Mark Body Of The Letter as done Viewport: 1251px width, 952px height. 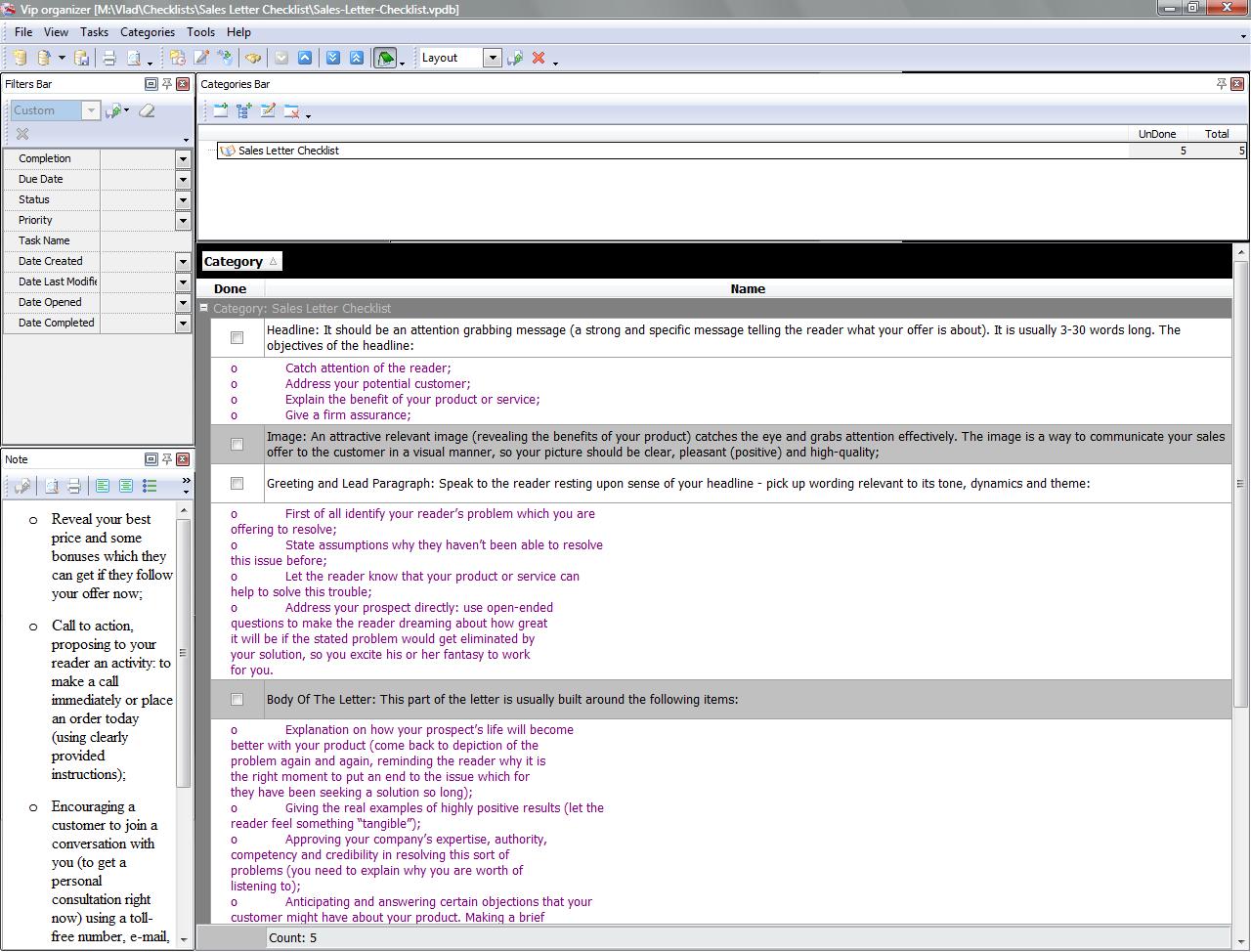click(237, 700)
